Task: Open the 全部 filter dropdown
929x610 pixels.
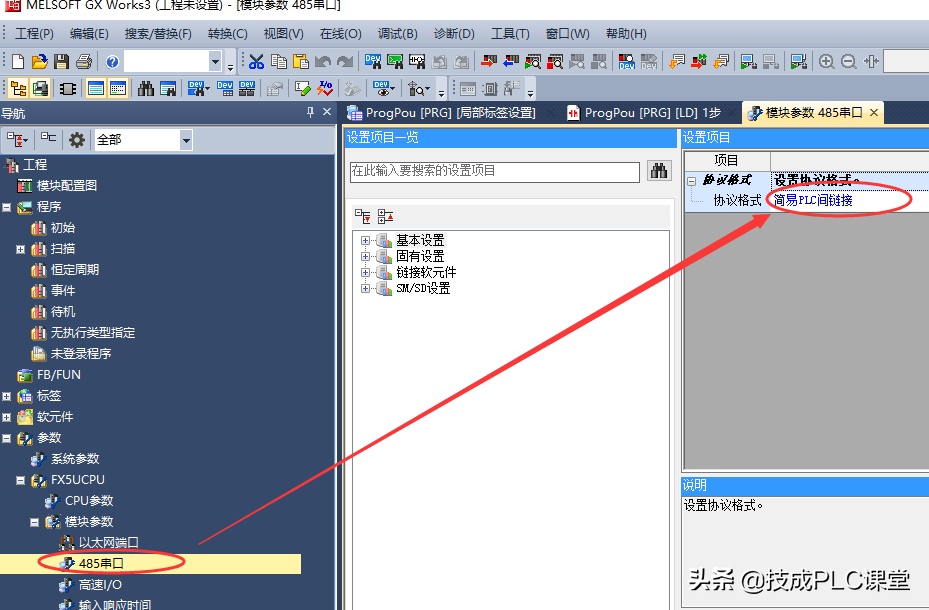Action: click(x=186, y=141)
